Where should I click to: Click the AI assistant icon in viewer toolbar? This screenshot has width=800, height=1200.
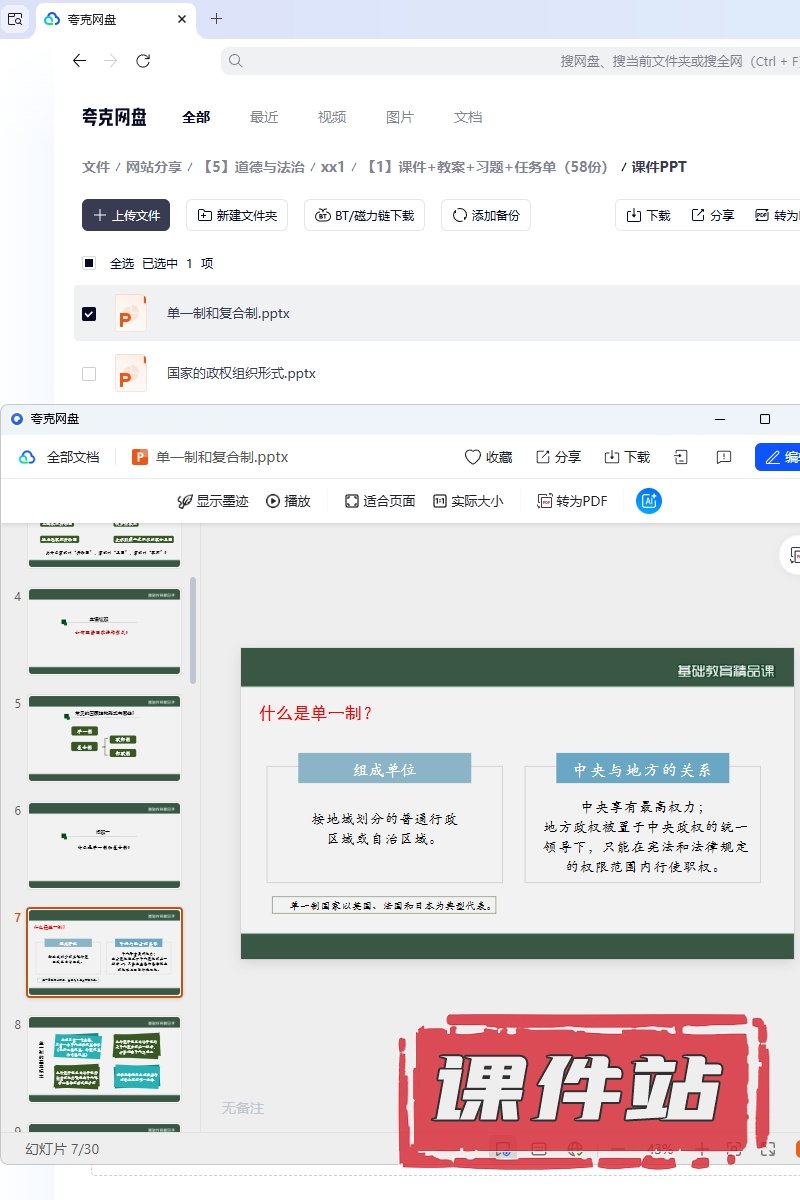tap(649, 501)
